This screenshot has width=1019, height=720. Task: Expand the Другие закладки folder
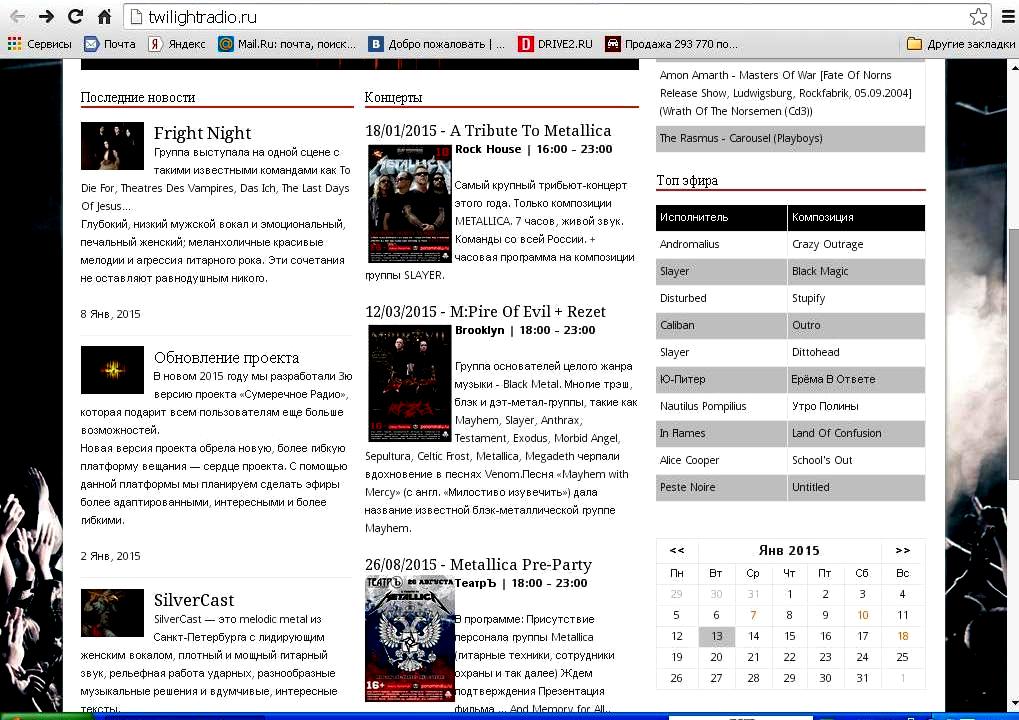pos(960,44)
